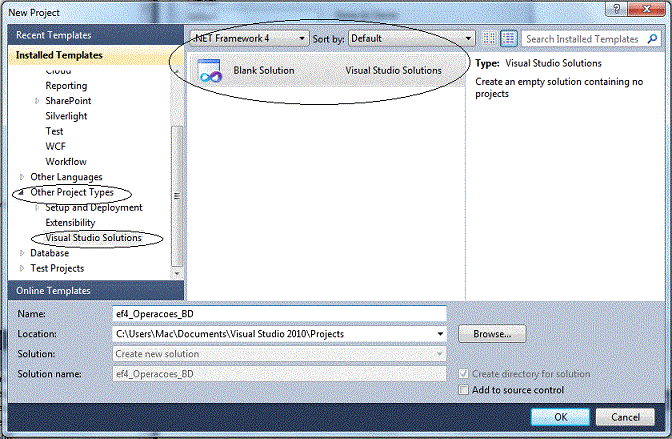Open the Sort by Default dropdown
Image resolution: width=672 pixels, height=439 pixels.
411,39
